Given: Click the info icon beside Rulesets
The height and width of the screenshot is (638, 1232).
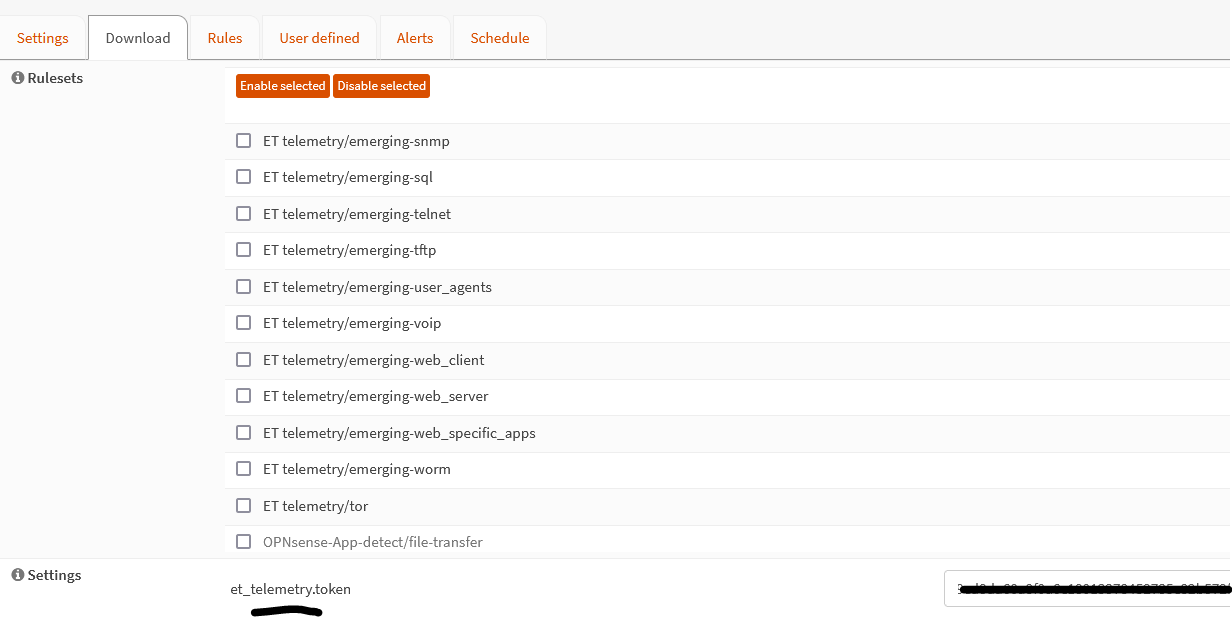Looking at the screenshot, I should coord(18,78).
